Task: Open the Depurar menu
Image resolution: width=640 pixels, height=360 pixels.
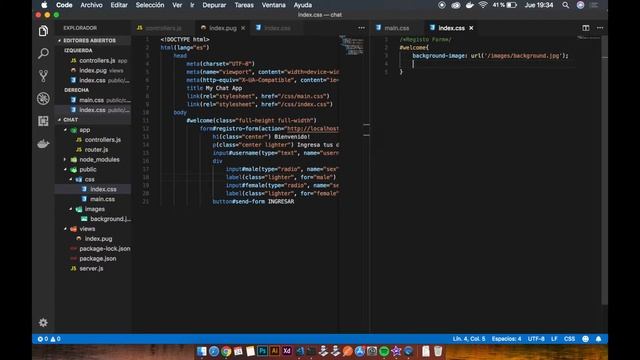Action: (x=214, y=5)
